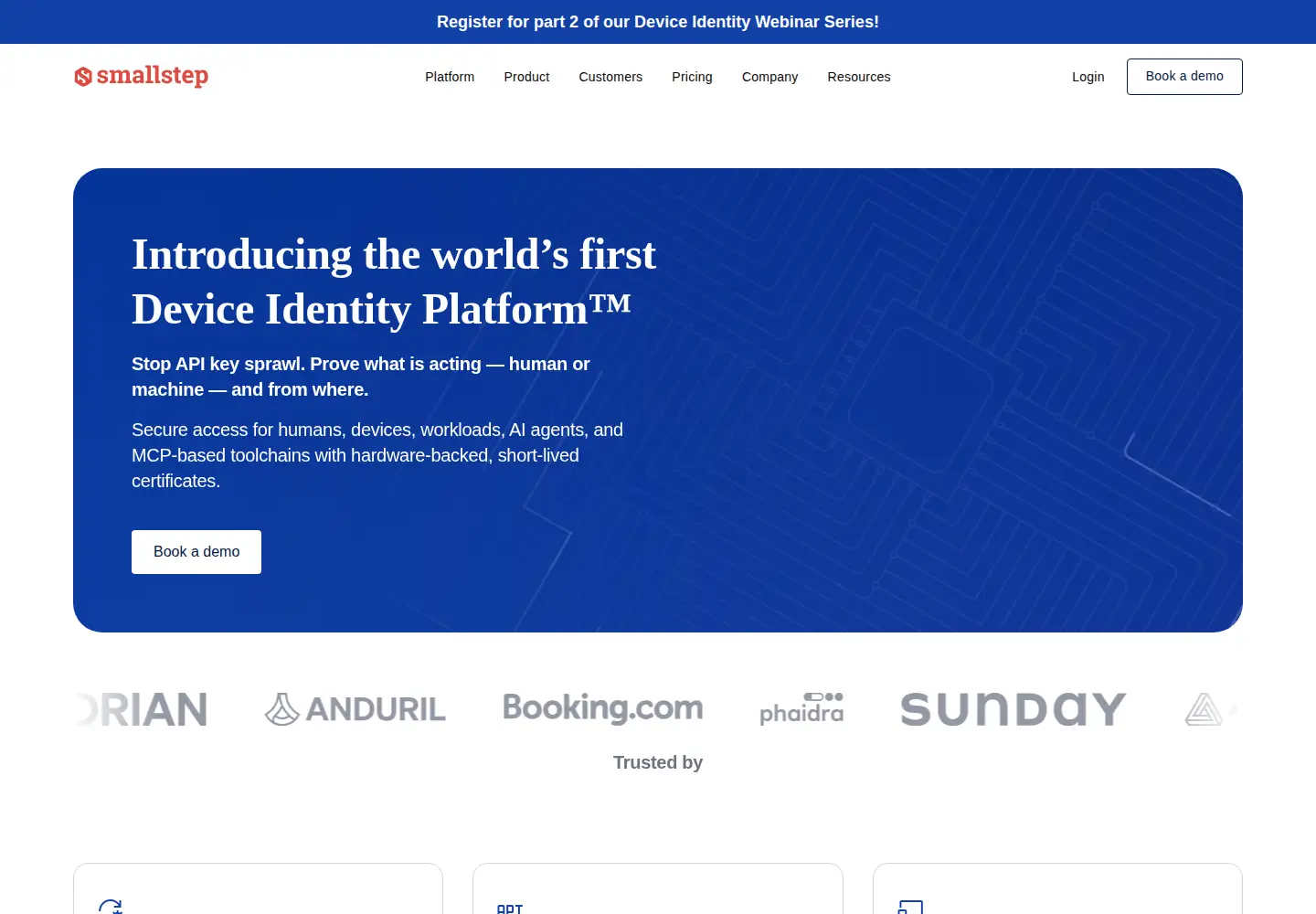1316x914 pixels.
Task: Open the Resources menu
Action: tap(859, 77)
